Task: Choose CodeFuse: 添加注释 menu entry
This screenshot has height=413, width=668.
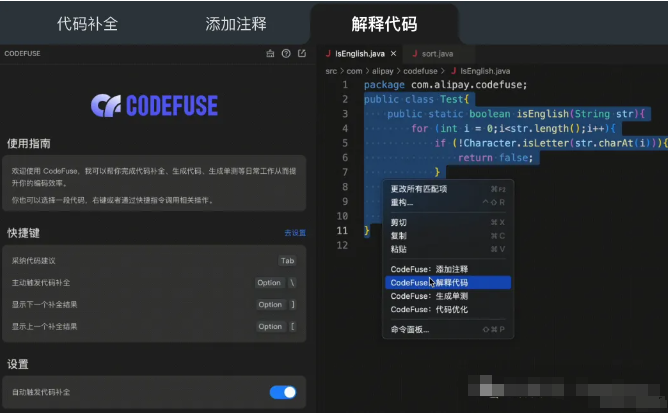Action: pyautogui.click(x=448, y=269)
